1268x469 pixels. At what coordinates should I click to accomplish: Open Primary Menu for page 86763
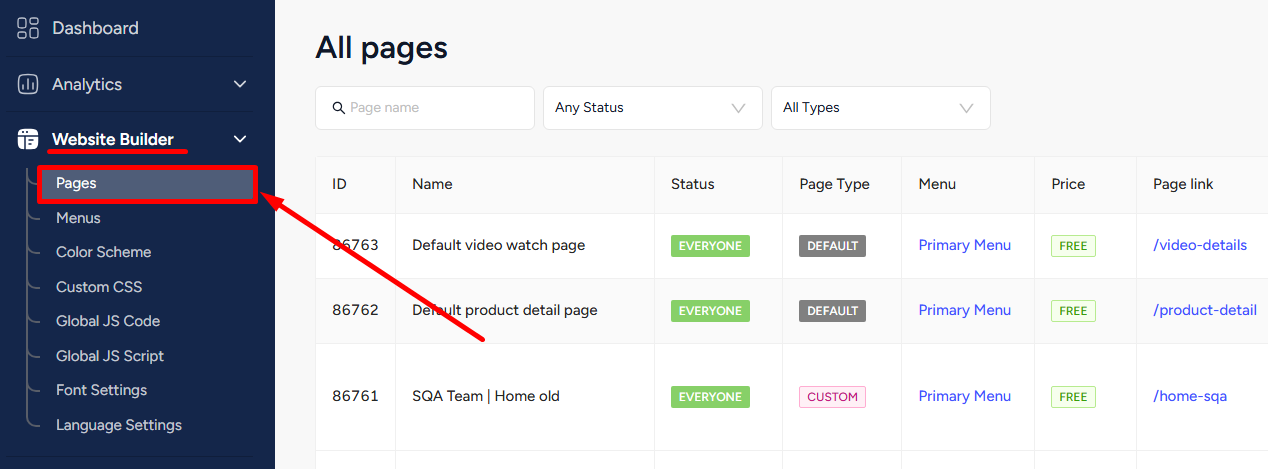[965, 245]
